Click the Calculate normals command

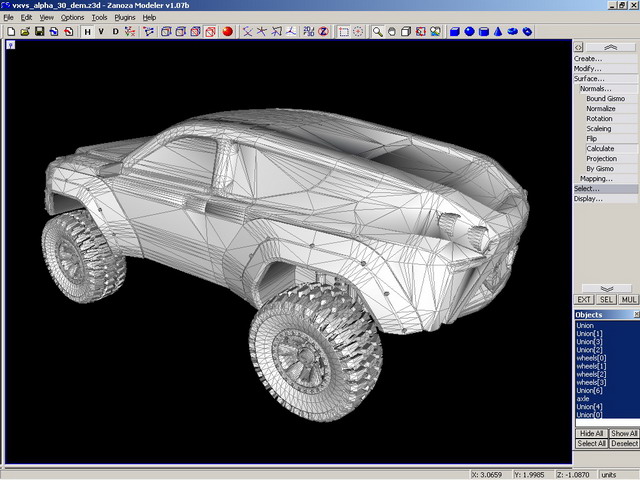(600, 148)
